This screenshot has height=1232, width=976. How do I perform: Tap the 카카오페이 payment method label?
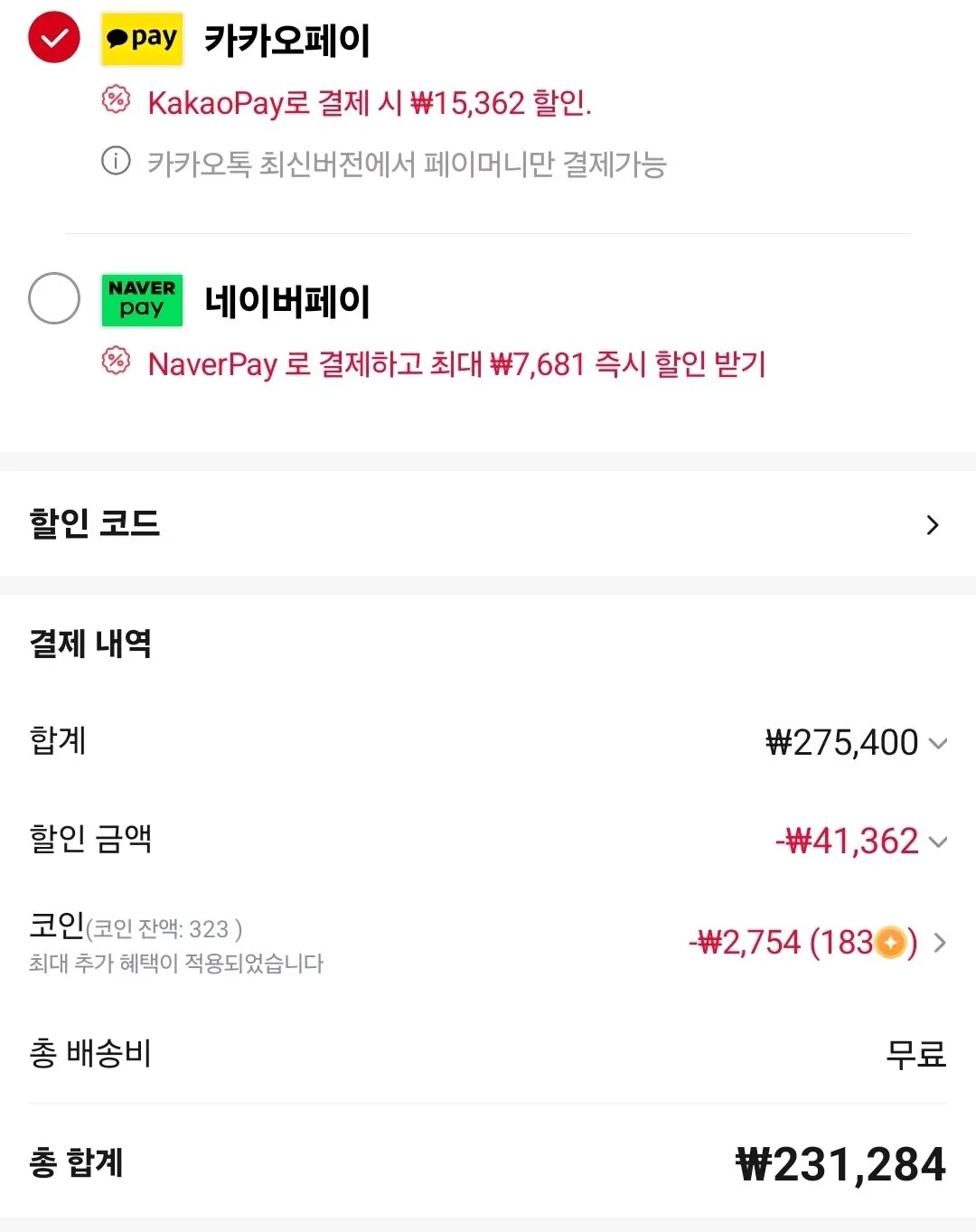pos(287,40)
